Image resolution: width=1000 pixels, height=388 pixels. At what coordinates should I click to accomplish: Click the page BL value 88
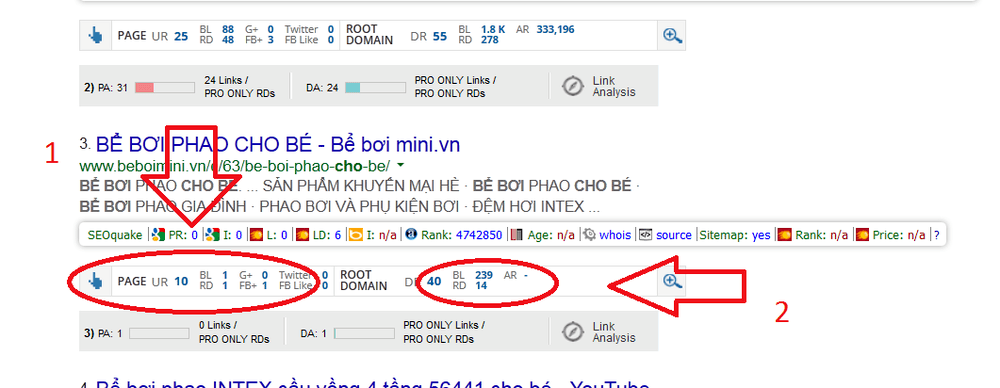pos(228,29)
